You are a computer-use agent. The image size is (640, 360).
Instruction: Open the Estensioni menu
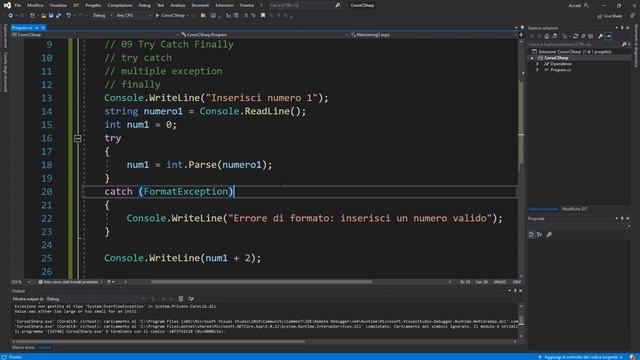point(224,5)
